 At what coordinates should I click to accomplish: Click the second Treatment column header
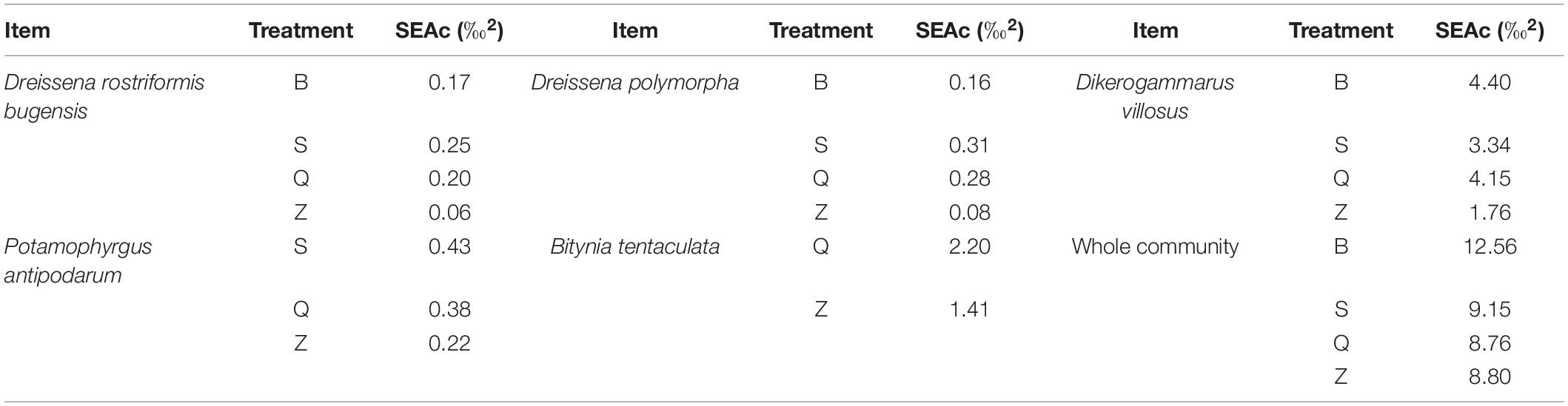(x=821, y=30)
